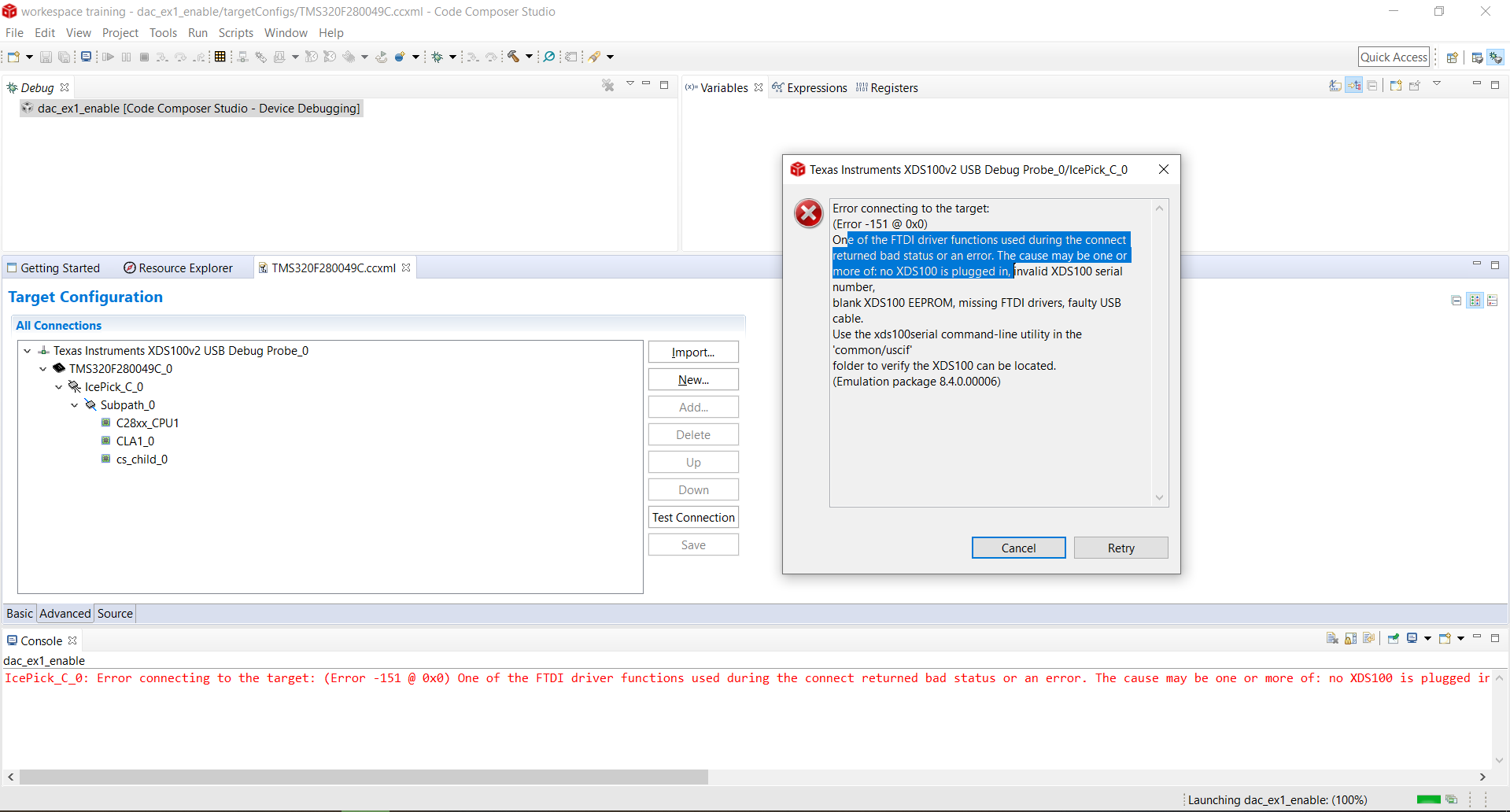
Task: Open the grid view toolbar icon
Action: [220, 57]
